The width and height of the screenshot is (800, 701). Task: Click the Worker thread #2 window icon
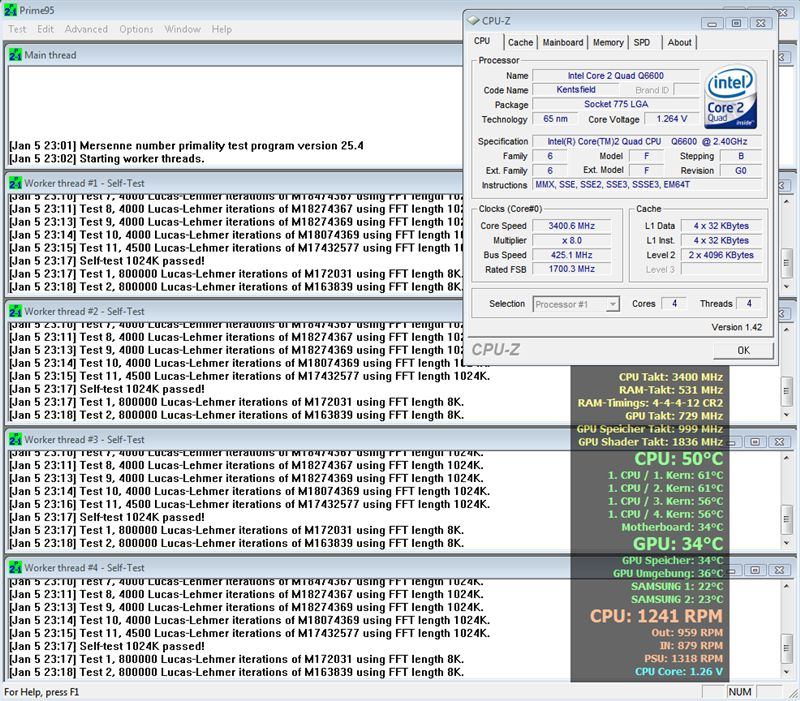click(15, 311)
